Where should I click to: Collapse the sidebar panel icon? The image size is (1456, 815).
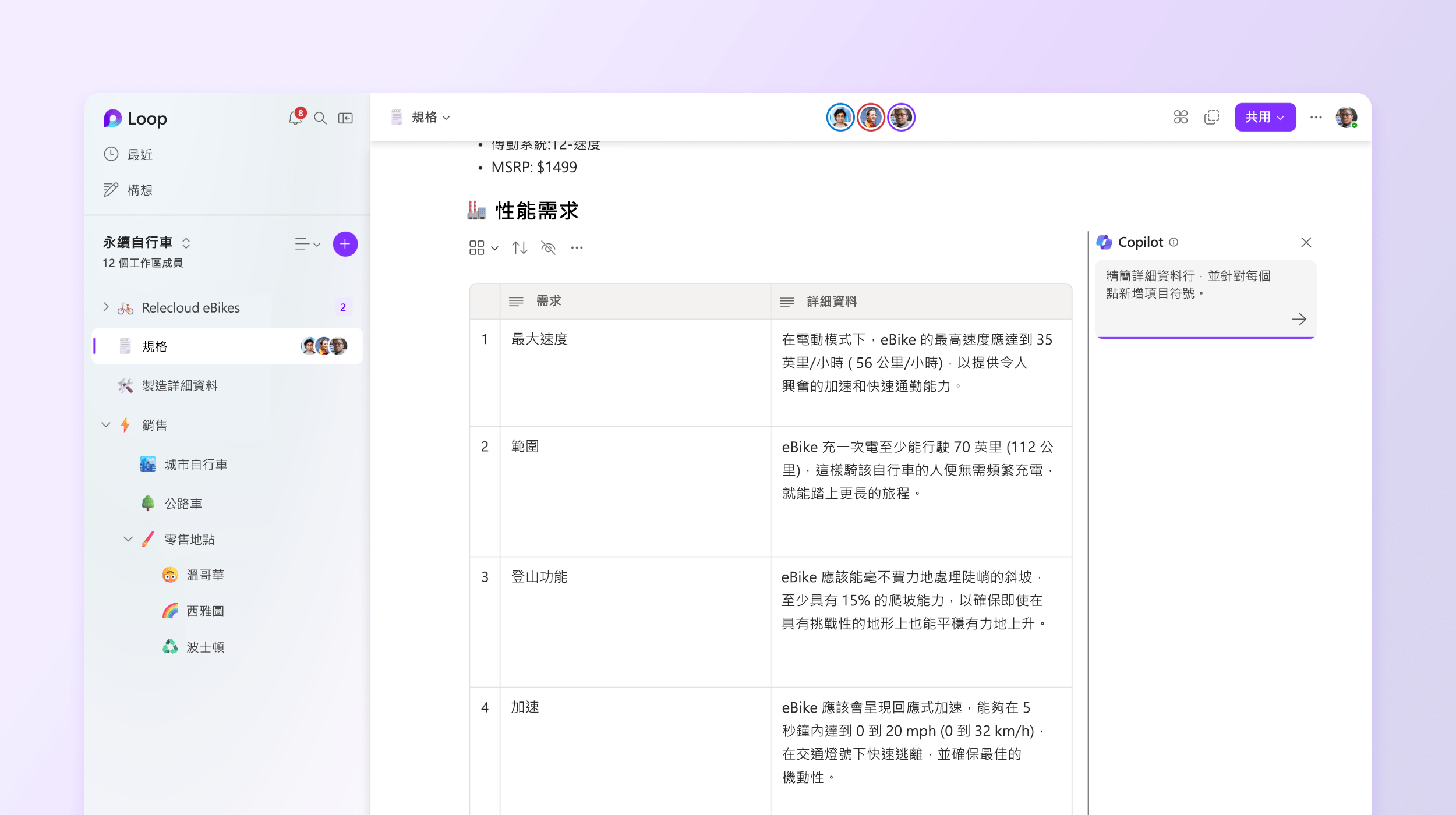(x=346, y=118)
